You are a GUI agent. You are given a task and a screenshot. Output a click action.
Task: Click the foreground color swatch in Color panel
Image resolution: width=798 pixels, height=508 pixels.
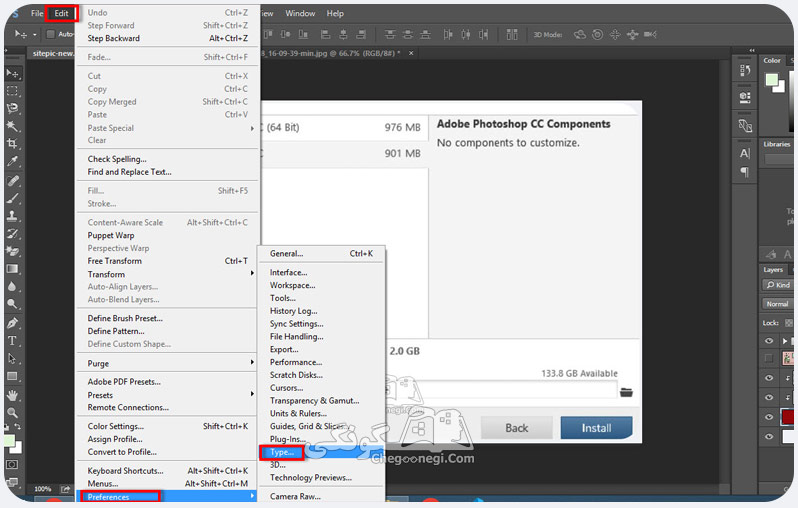point(772,80)
